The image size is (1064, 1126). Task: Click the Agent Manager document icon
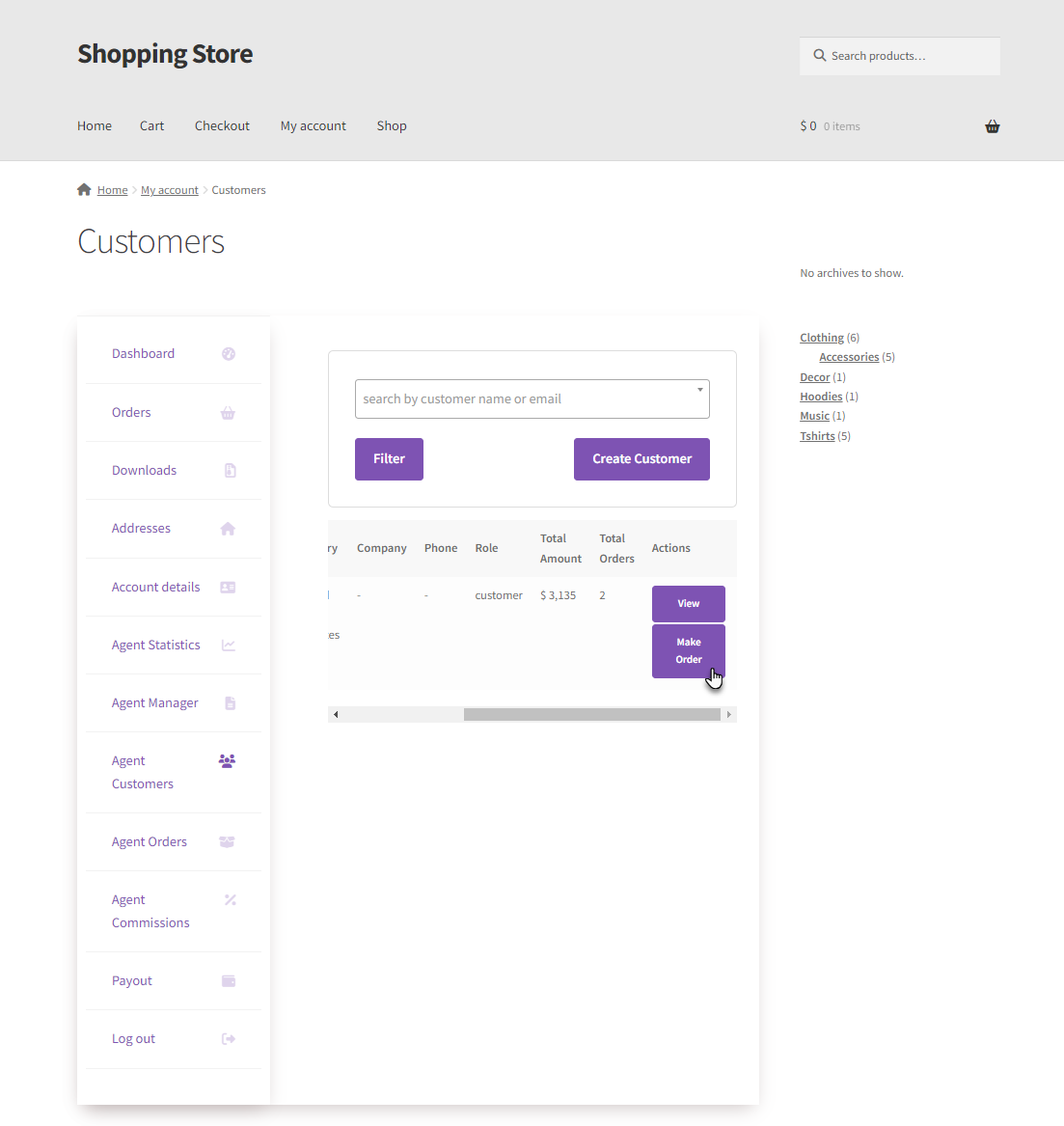(230, 703)
